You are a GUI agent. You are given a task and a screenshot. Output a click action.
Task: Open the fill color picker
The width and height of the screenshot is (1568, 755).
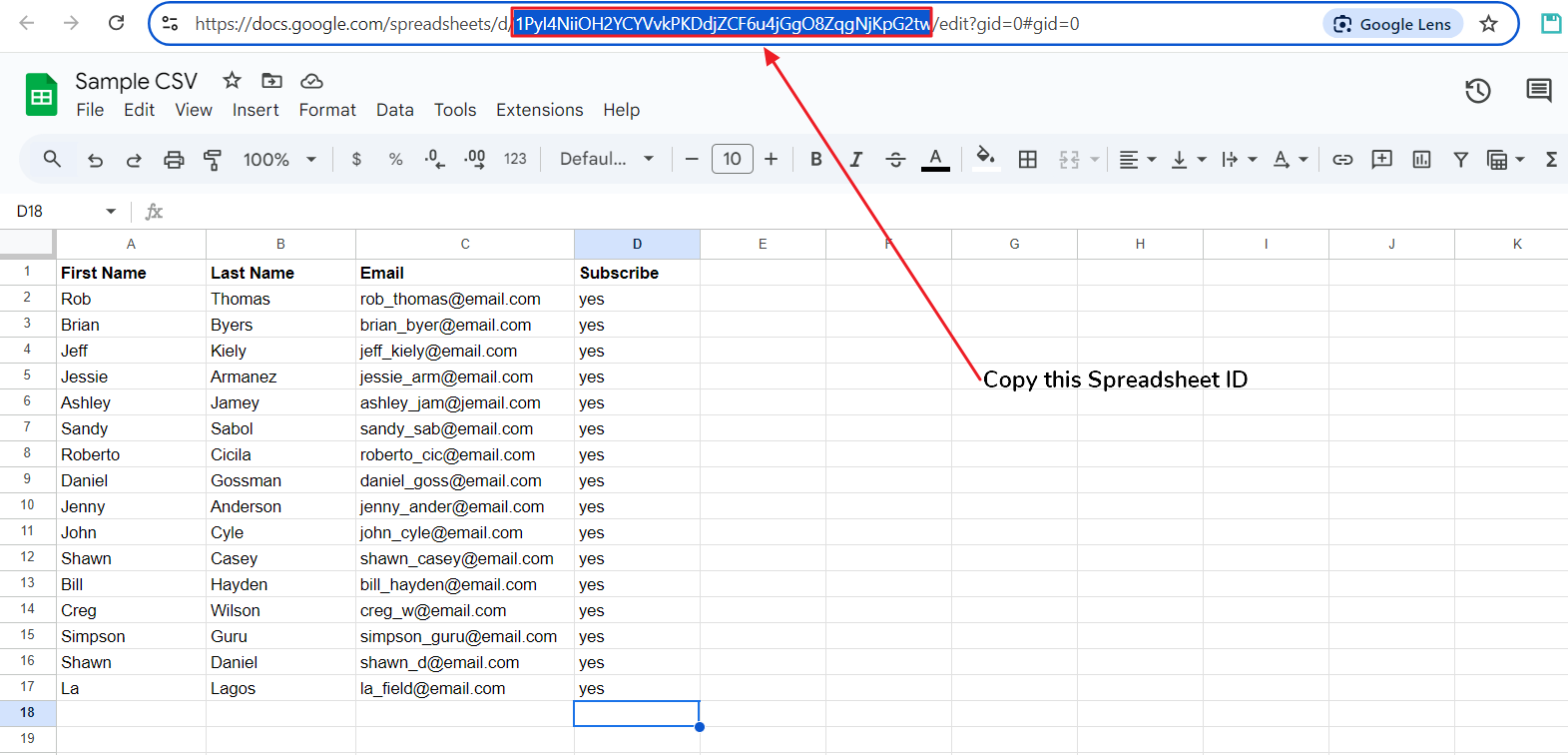point(985,158)
